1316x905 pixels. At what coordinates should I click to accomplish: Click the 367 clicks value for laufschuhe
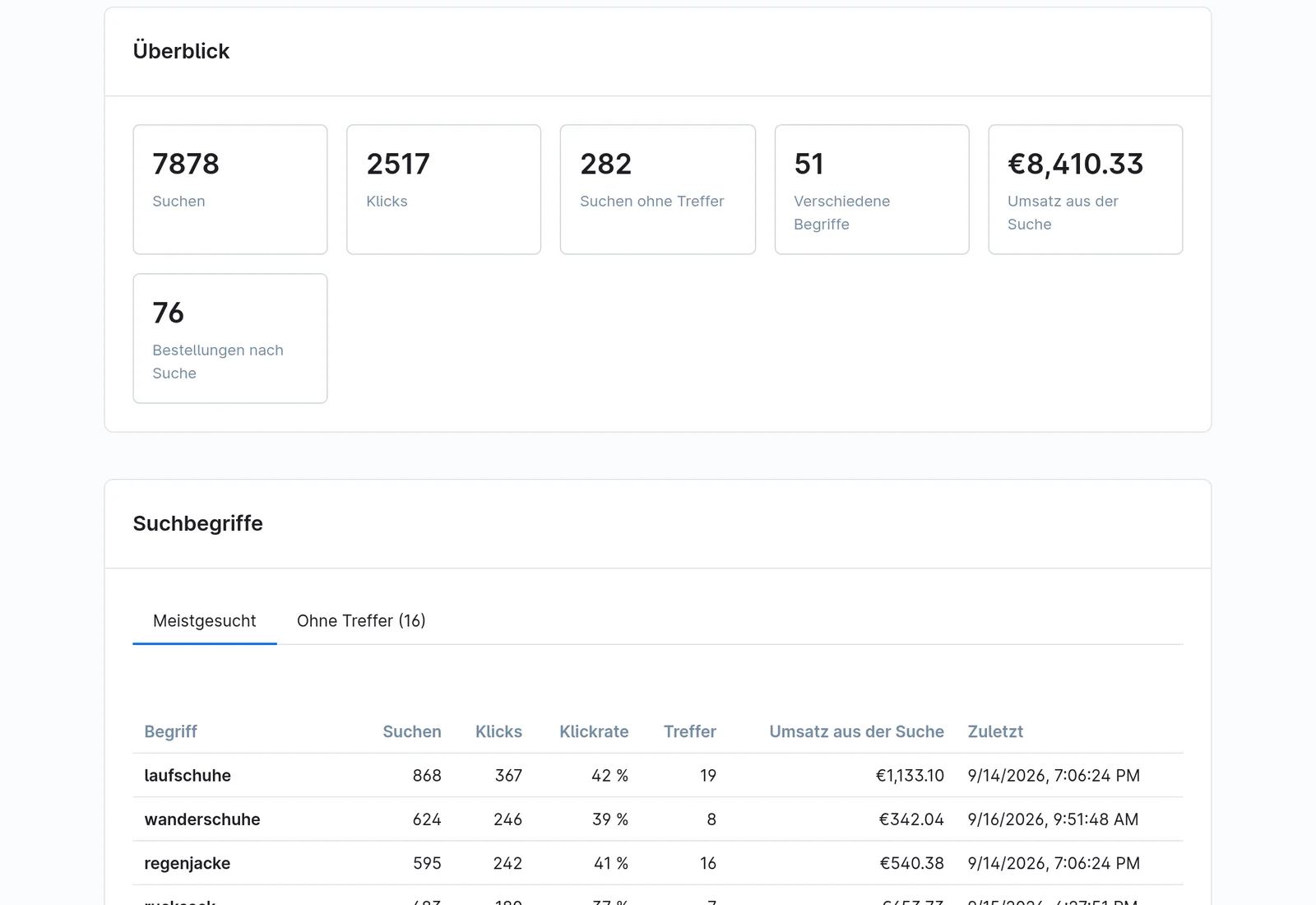point(508,776)
